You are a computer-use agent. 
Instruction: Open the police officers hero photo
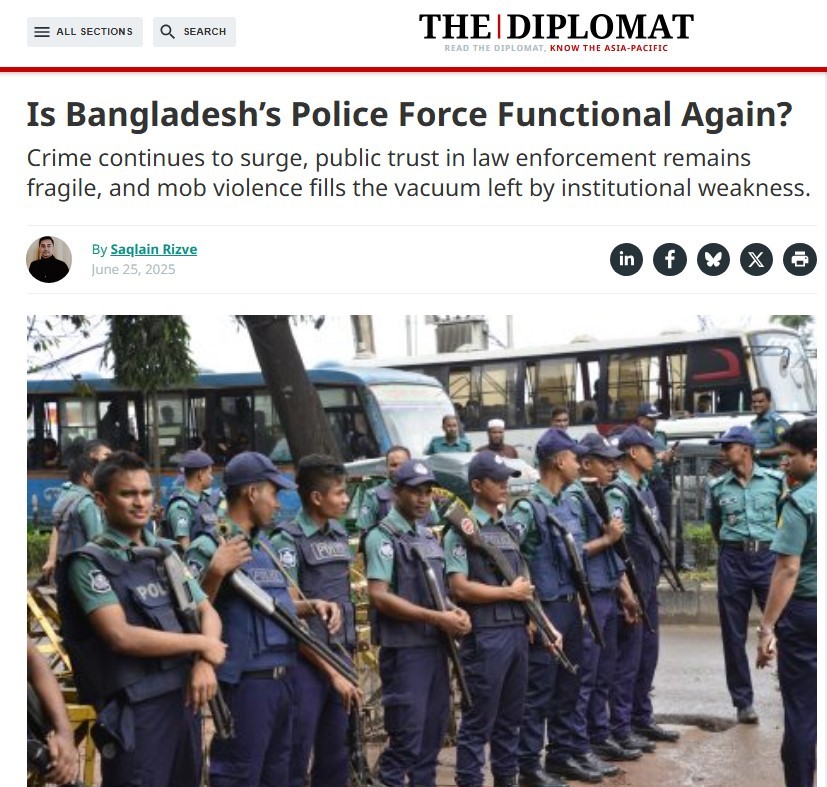click(421, 551)
